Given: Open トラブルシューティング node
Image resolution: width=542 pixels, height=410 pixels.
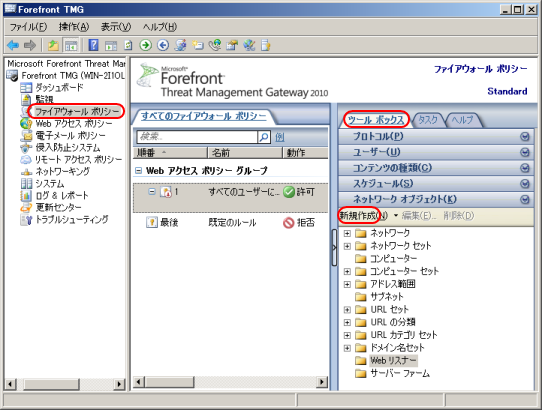Looking at the screenshot, I should pos(72,220).
